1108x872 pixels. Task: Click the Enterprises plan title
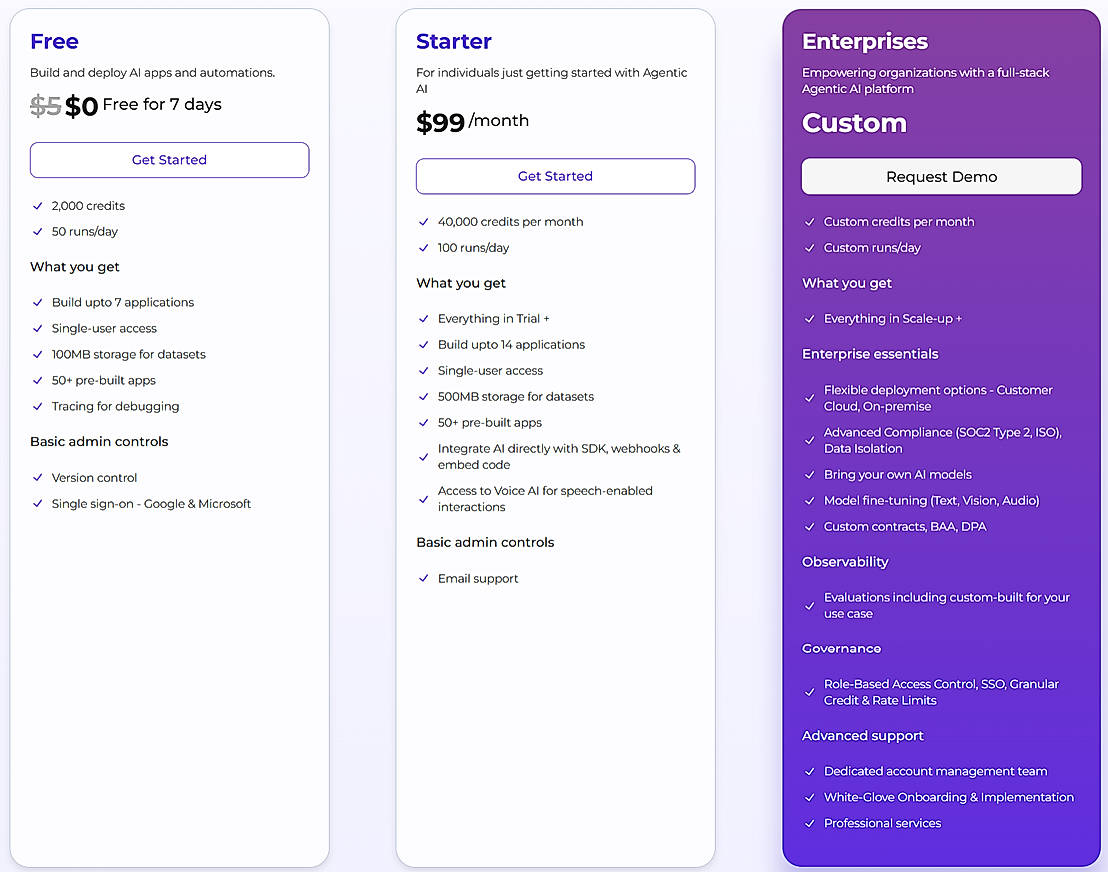pos(865,42)
